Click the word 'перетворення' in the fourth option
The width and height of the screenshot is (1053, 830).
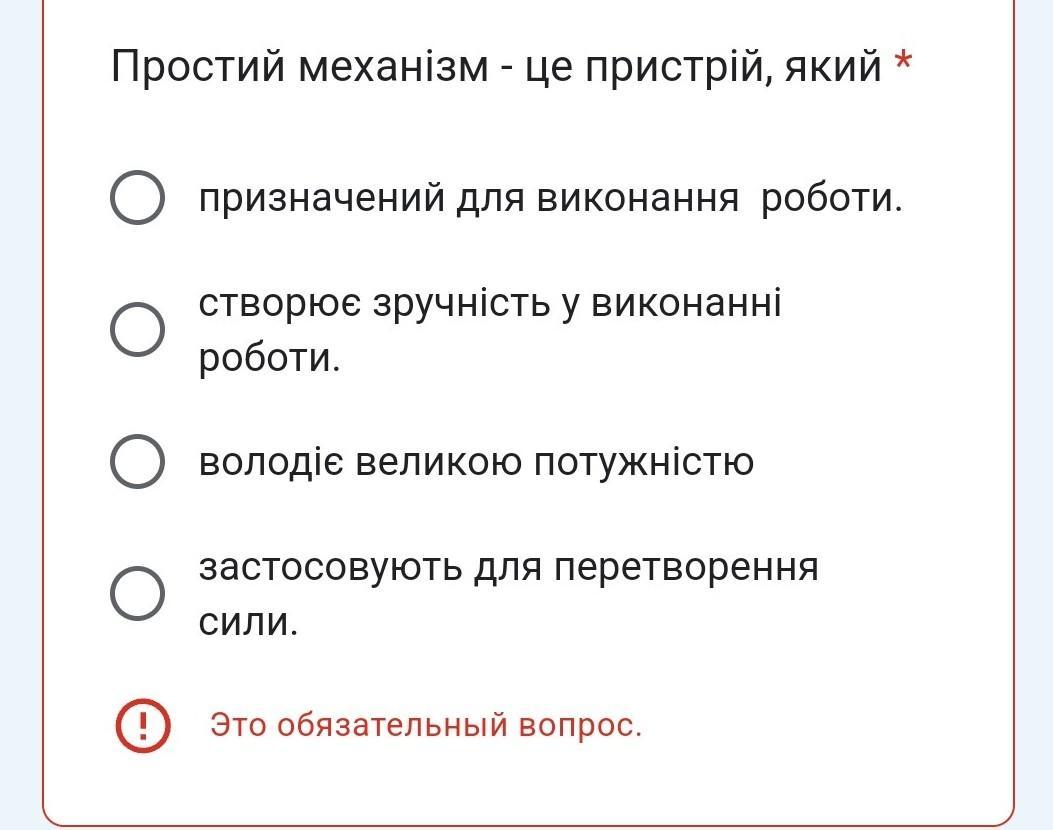tap(686, 569)
